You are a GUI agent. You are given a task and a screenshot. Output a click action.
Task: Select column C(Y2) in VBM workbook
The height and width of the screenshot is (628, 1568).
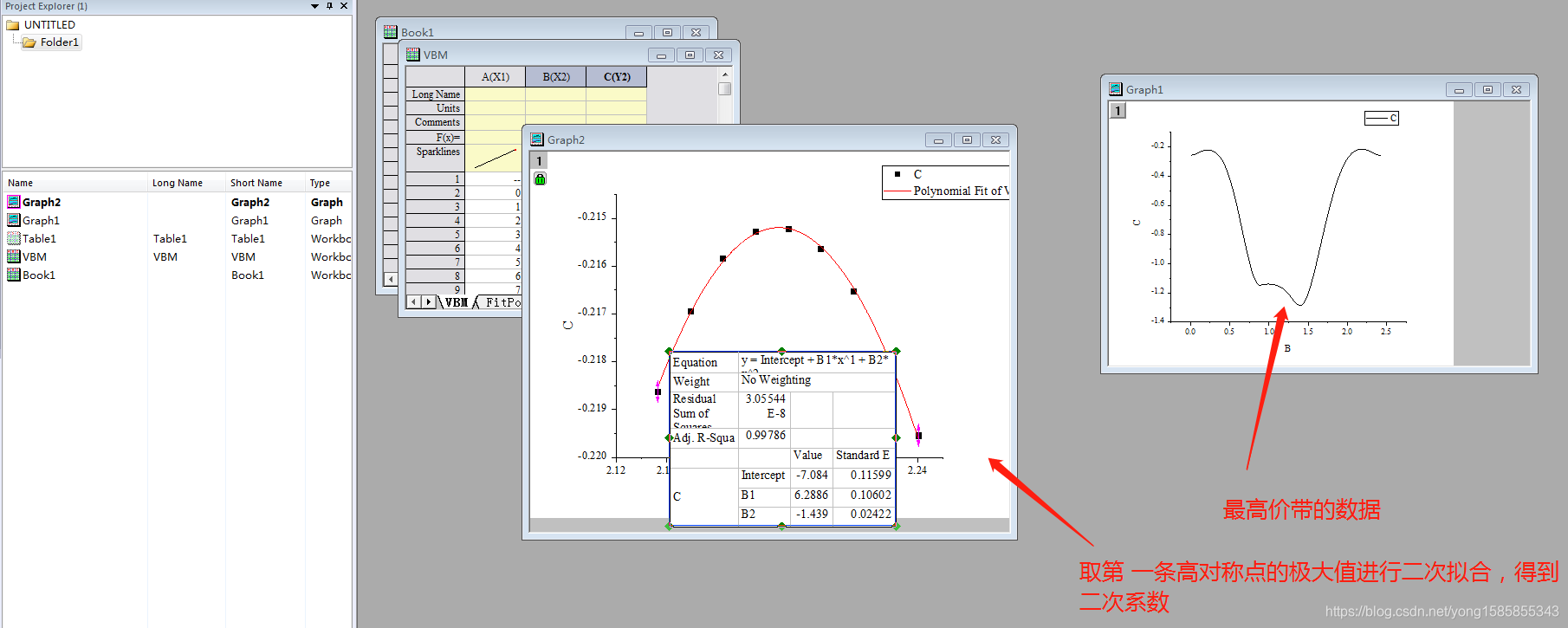tap(617, 77)
